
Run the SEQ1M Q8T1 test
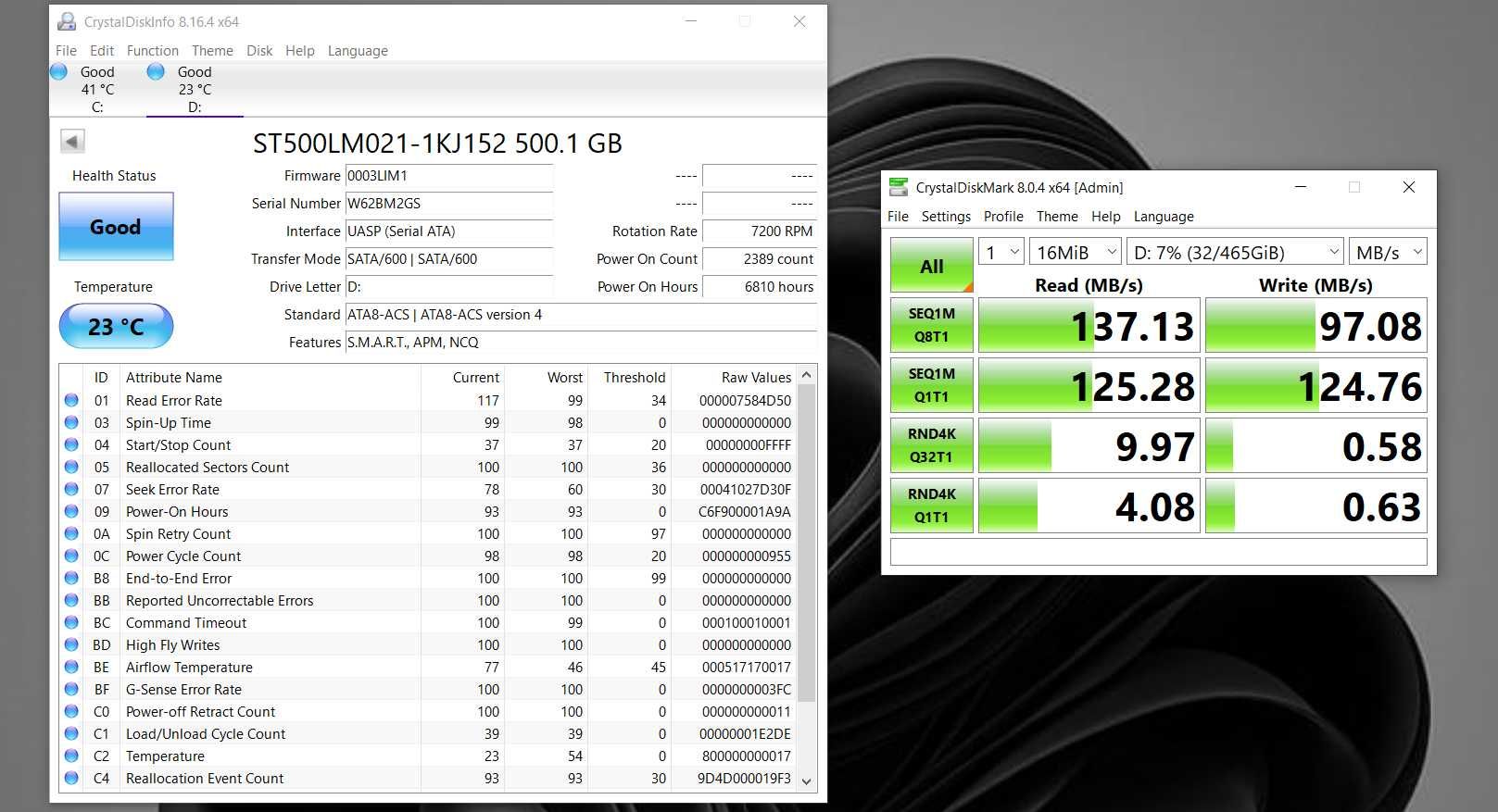(932, 325)
